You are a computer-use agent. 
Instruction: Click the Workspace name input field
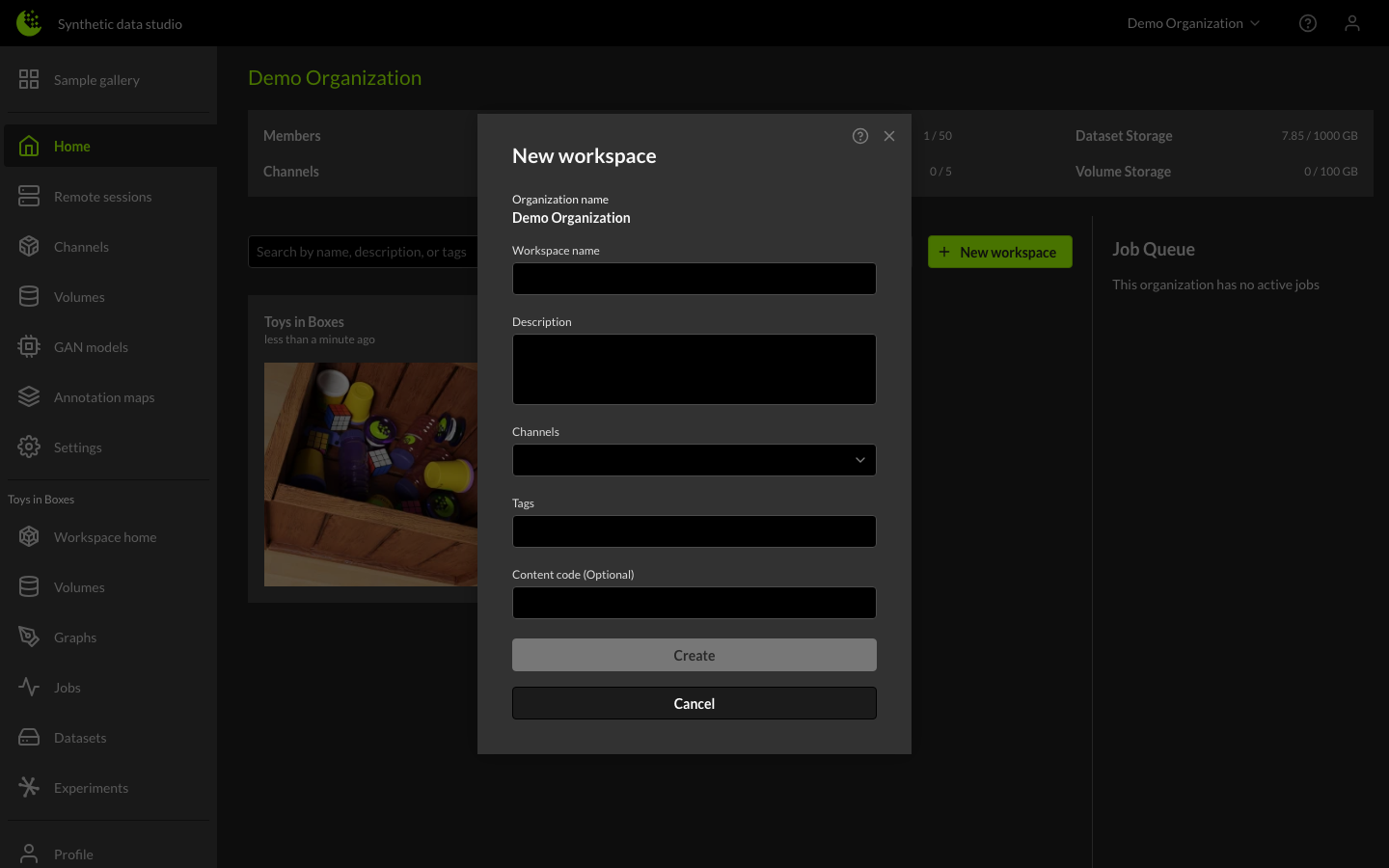point(694,279)
